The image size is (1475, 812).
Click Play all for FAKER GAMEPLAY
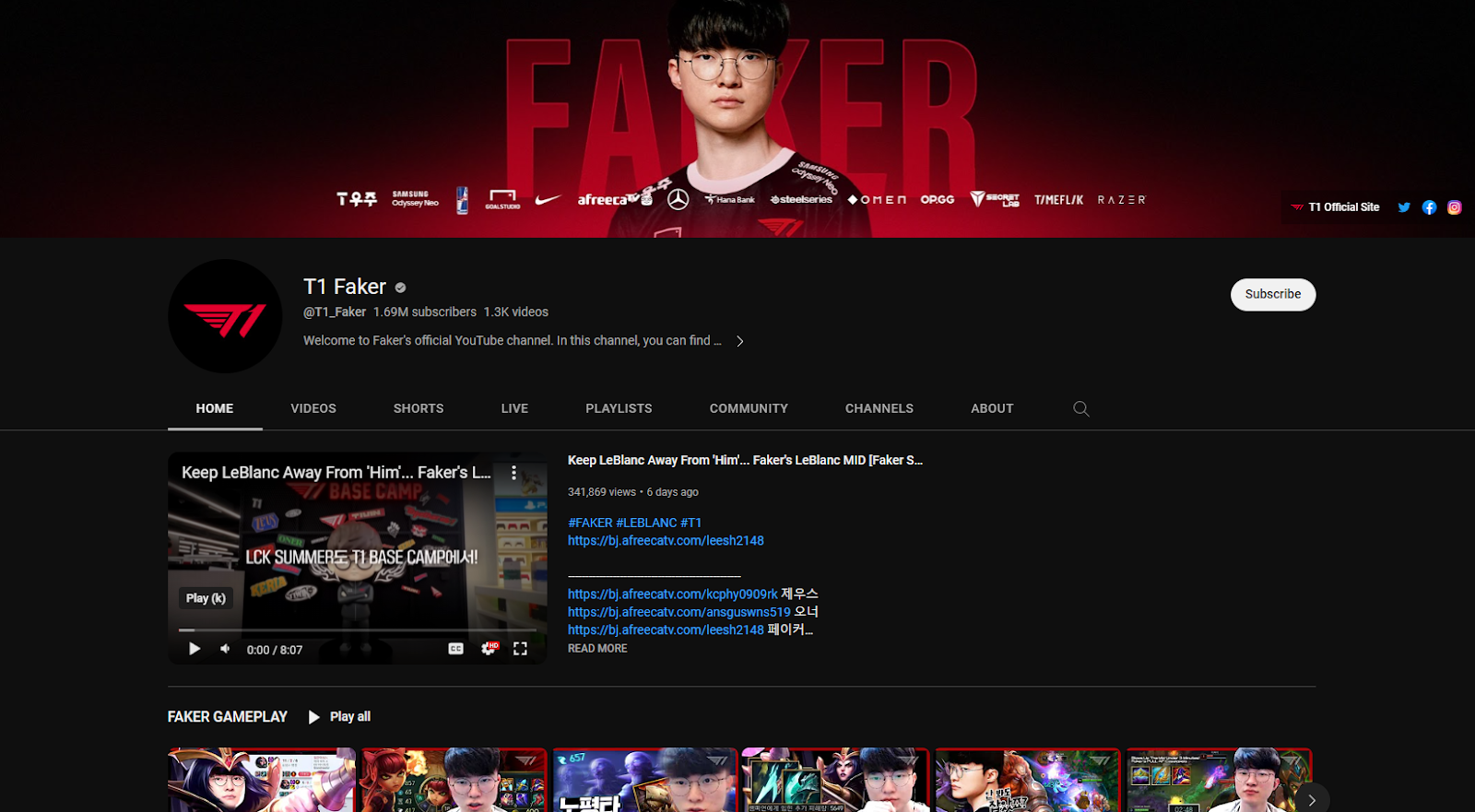point(339,716)
